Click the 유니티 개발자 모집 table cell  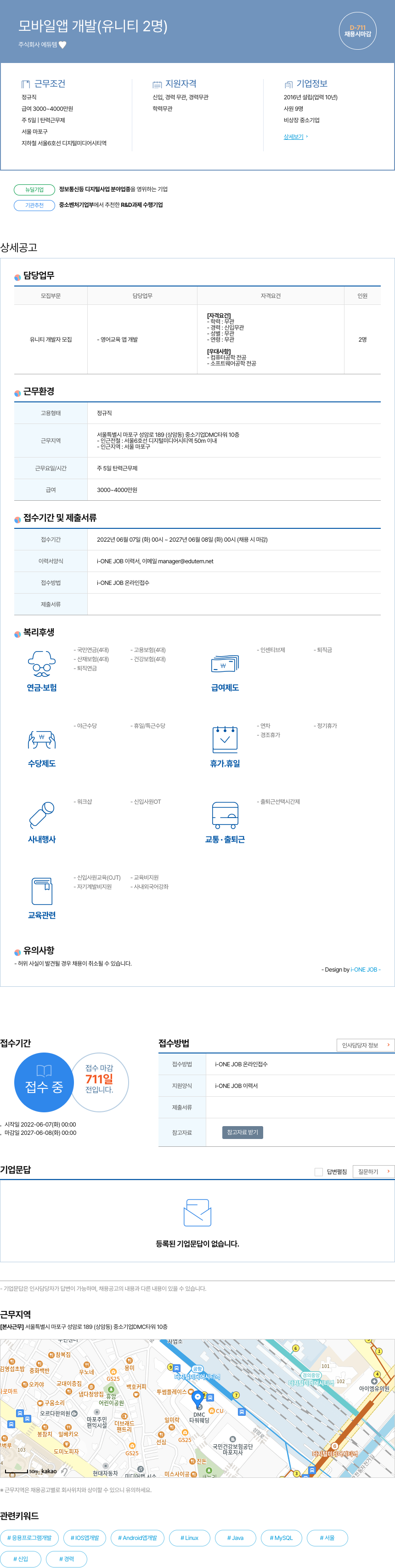click(x=51, y=340)
